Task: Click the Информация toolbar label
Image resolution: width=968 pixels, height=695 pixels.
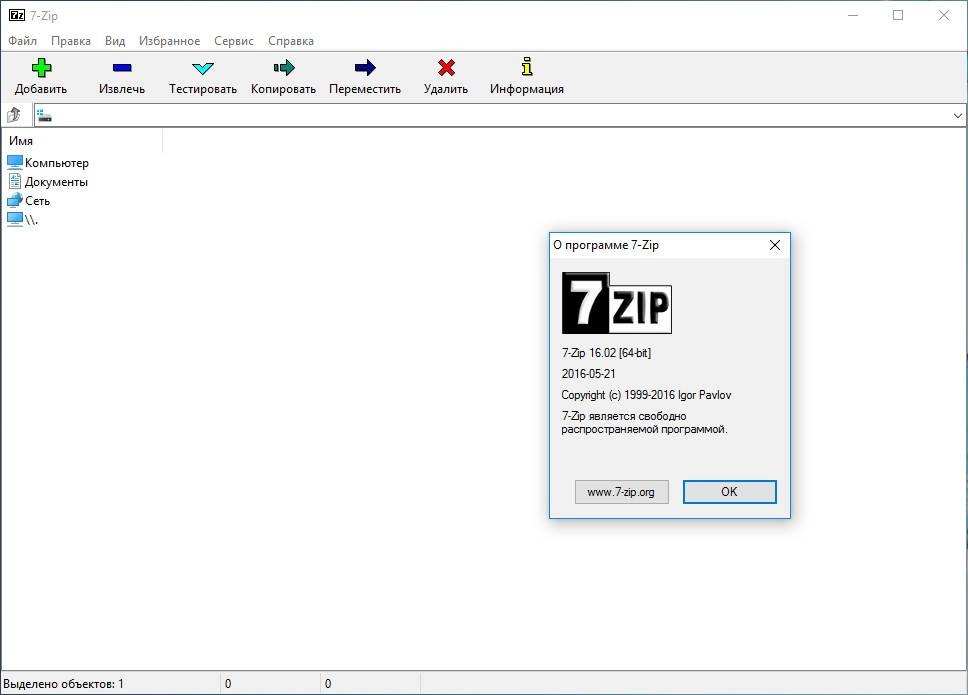Action: [527, 89]
